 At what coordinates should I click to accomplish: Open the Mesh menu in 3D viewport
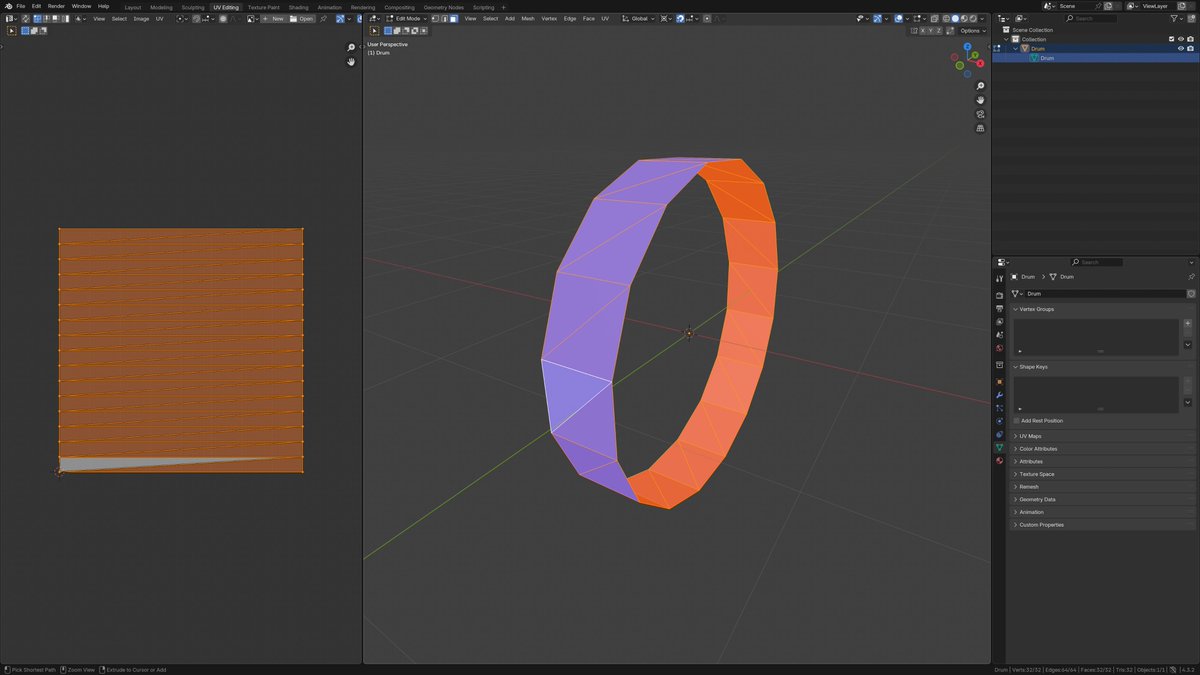528,18
